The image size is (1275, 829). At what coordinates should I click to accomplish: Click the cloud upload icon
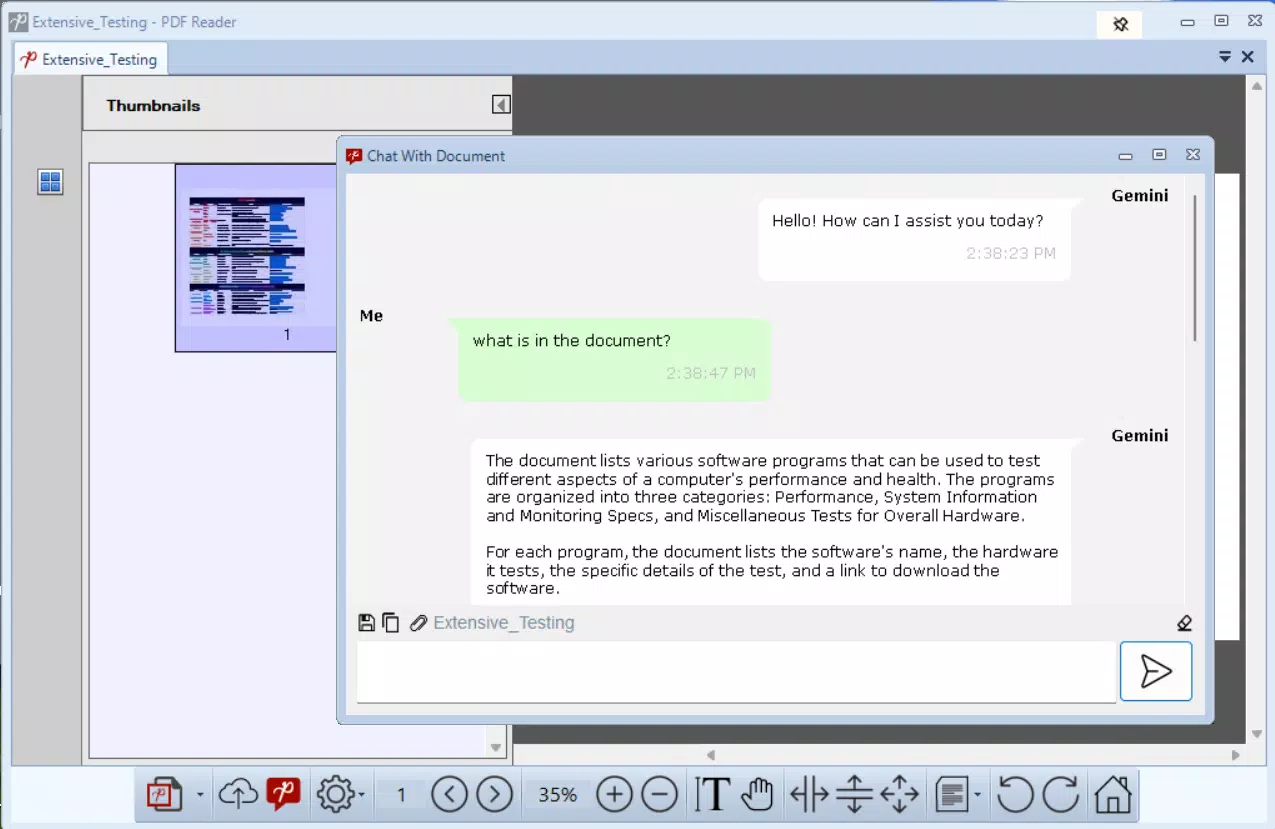pyautogui.click(x=237, y=795)
